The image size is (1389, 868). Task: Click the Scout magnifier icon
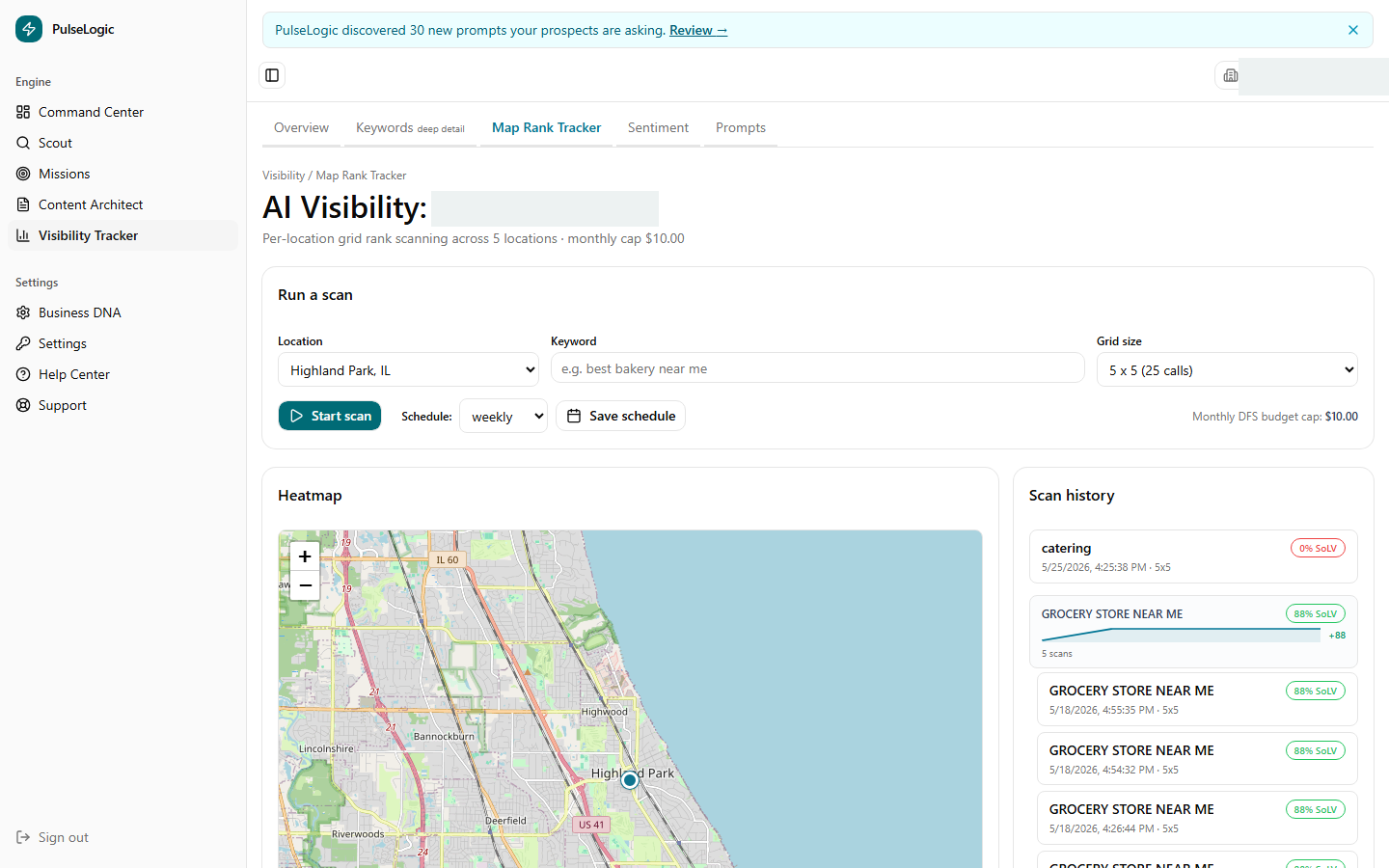click(x=23, y=143)
